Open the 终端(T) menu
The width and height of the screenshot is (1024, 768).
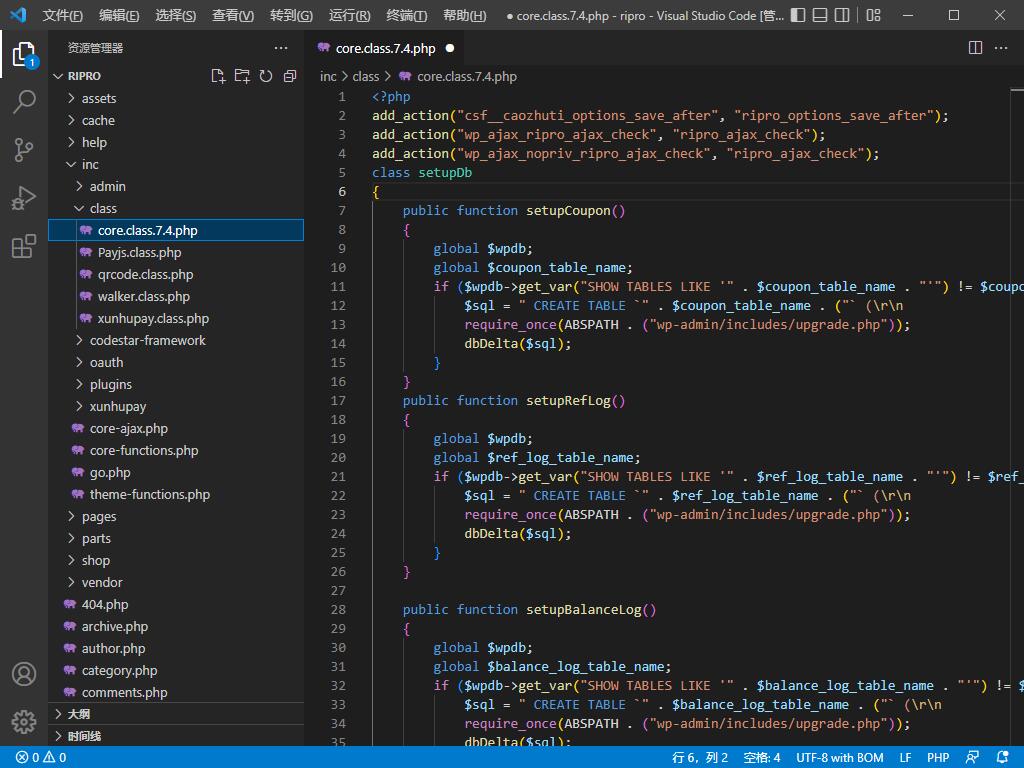406,16
